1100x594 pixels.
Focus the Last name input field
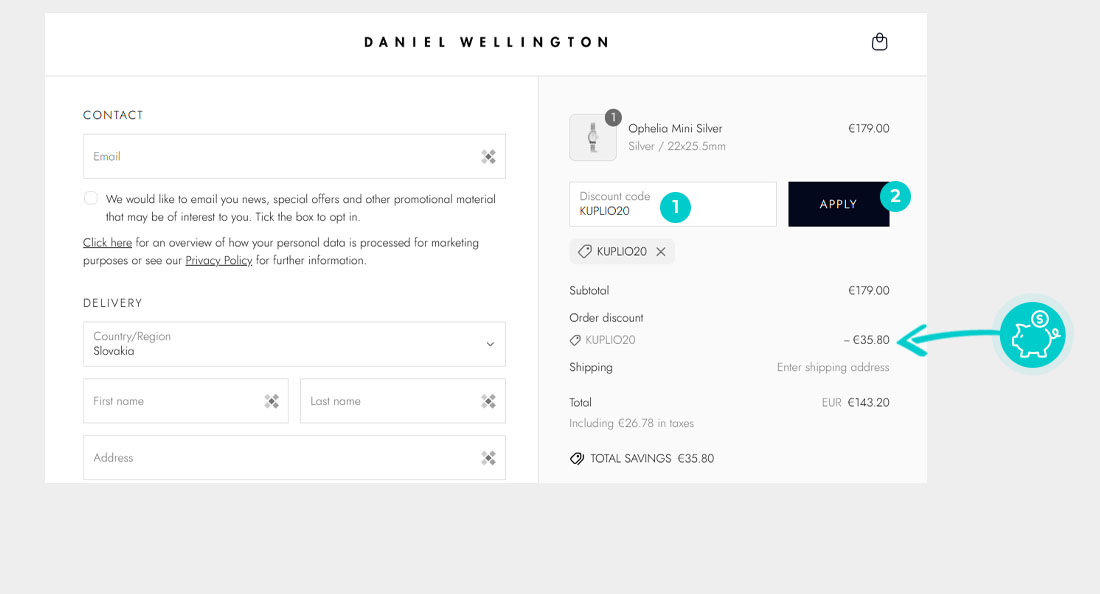coord(403,401)
